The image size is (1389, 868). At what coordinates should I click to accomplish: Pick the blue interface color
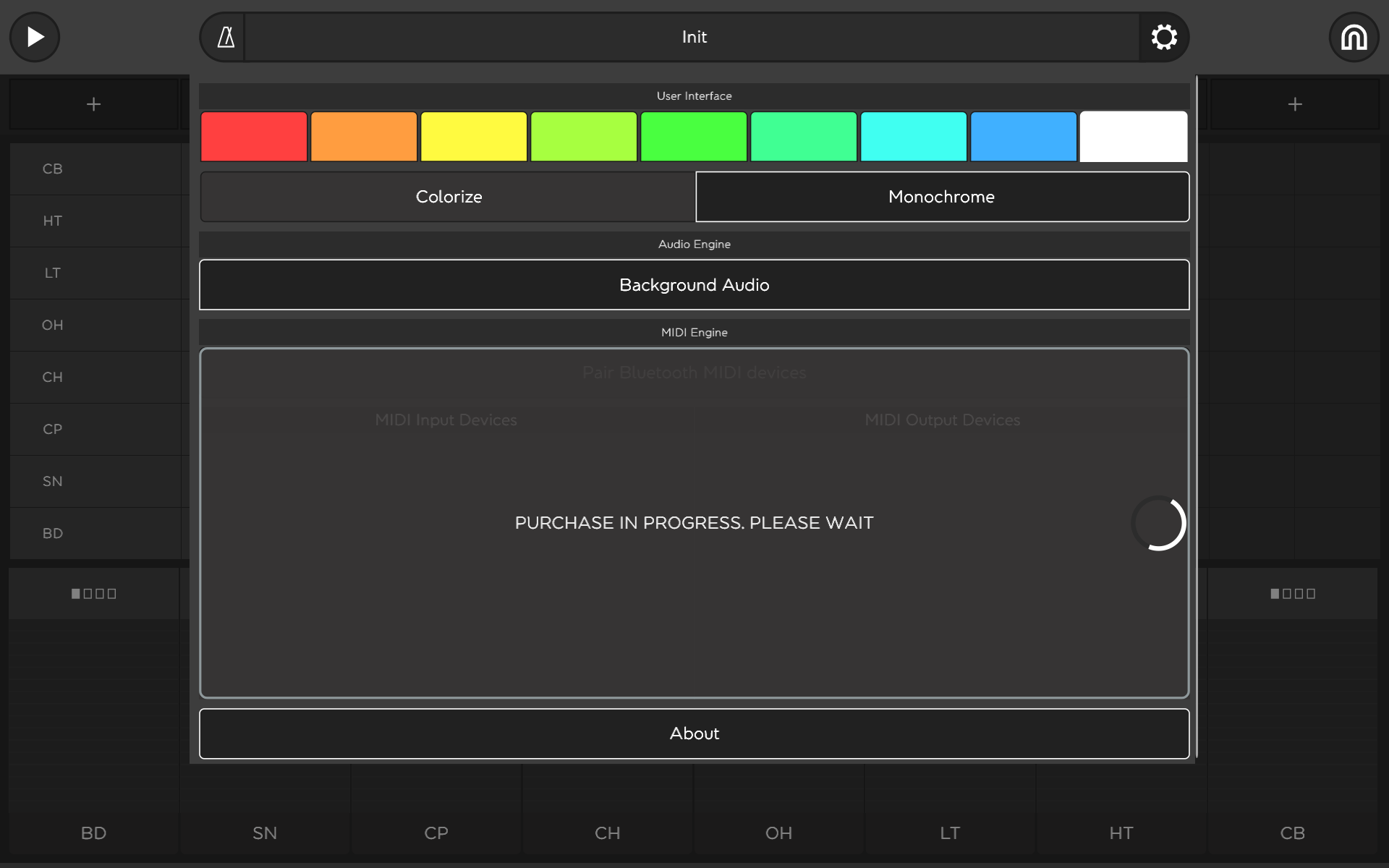click(1024, 136)
